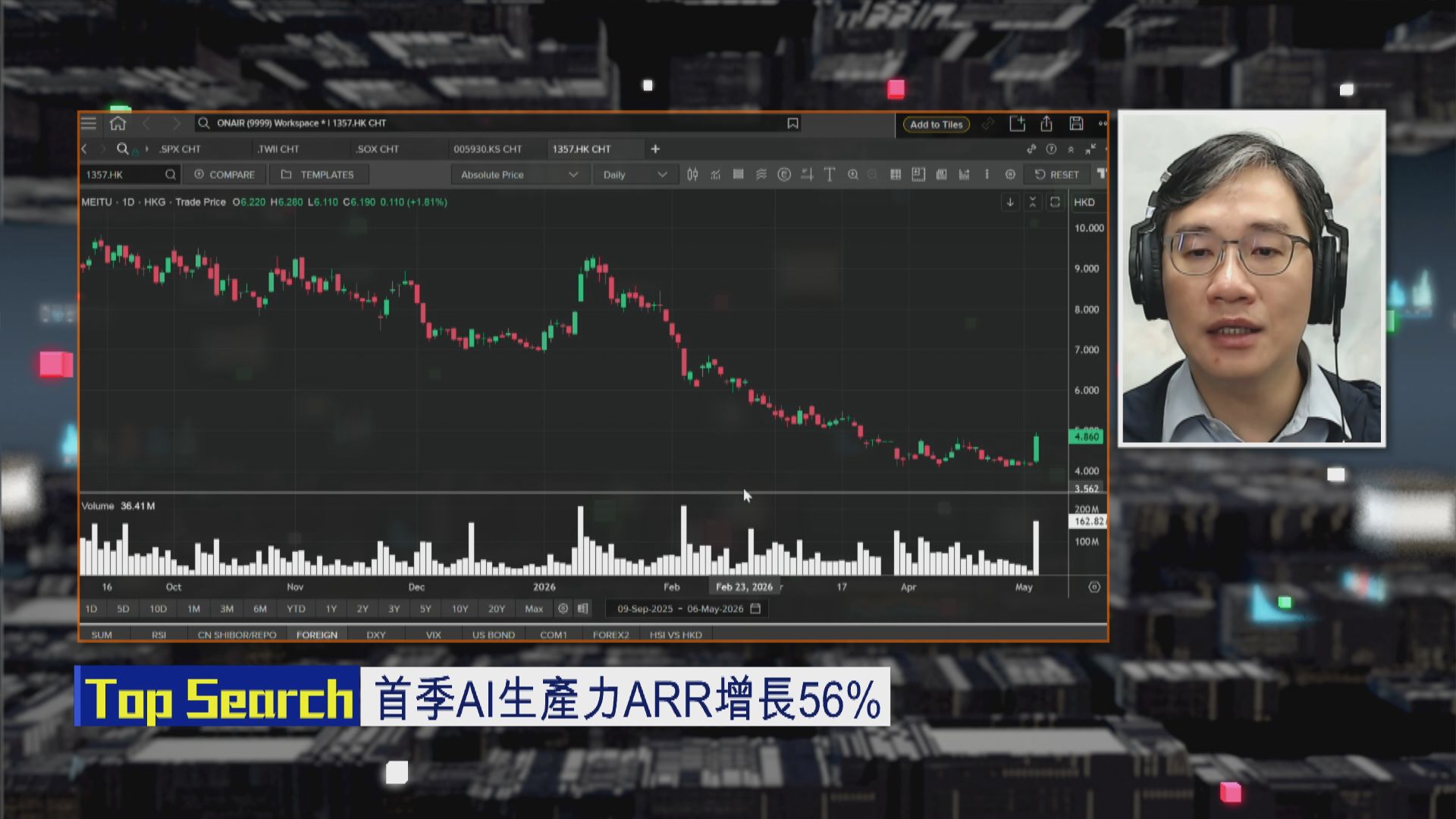Select the 6M range button
1456x819 pixels.
point(260,609)
